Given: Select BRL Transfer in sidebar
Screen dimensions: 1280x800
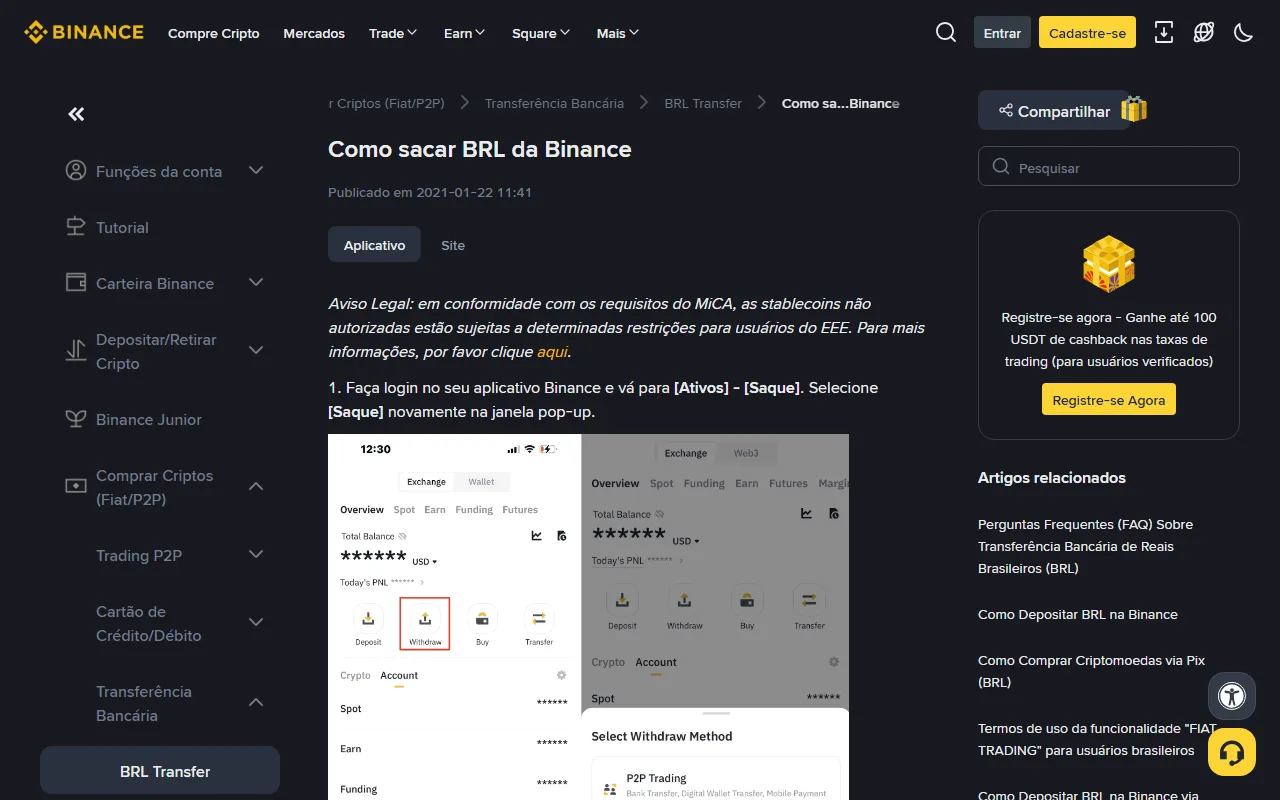Looking at the screenshot, I should pyautogui.click(x=160, y=771).
